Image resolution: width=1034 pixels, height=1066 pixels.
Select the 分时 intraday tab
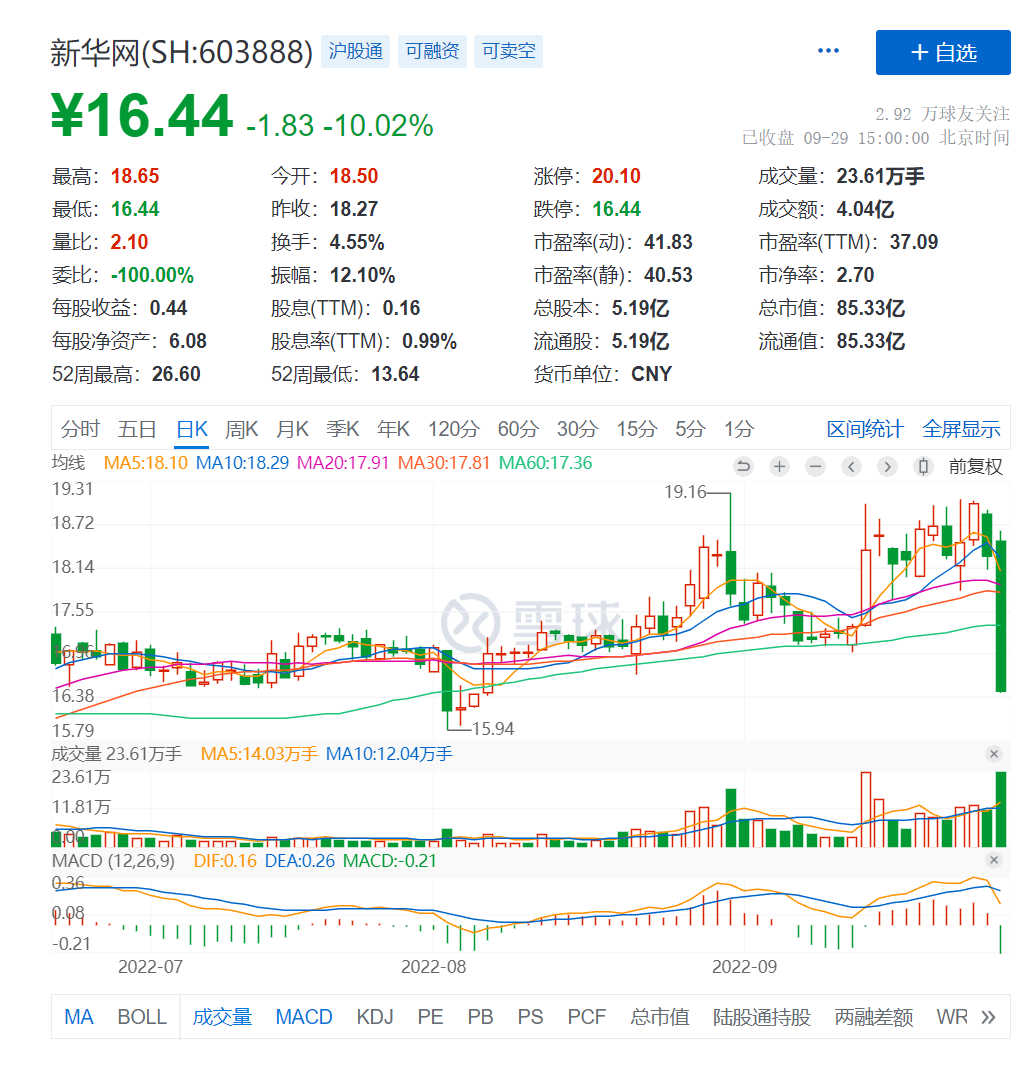point(80,430)
